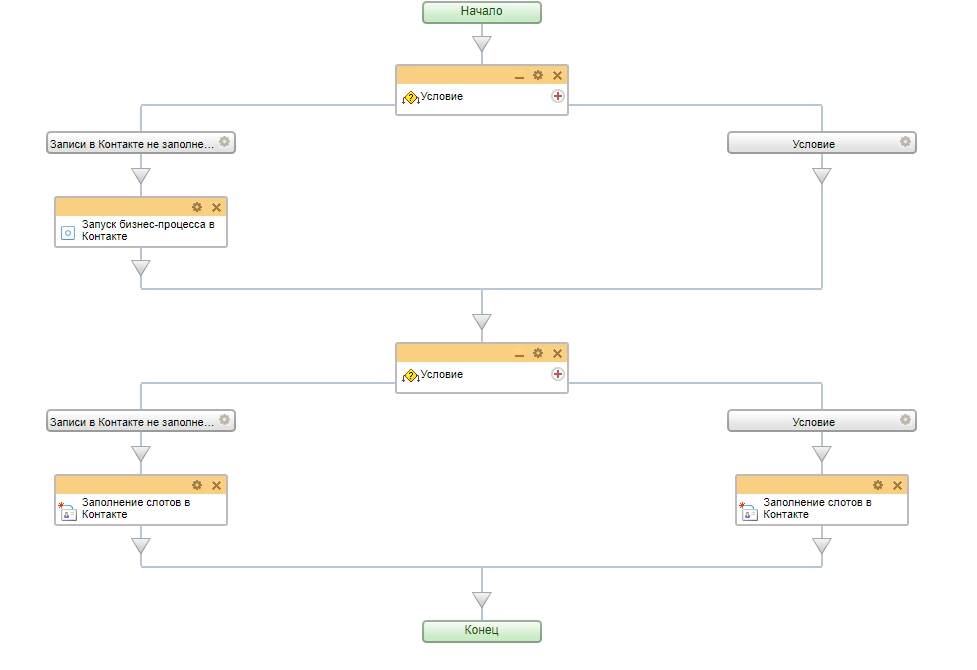Collapse the second Условие condition block
Viewport: 977px width, 670px height.
point(519,354)
